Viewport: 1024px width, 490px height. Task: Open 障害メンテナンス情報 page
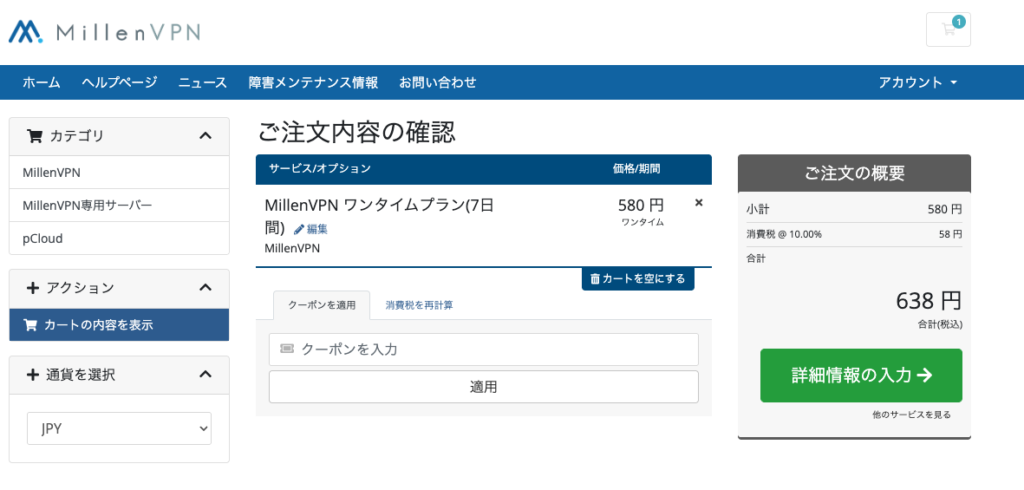[x=313, y=82]
